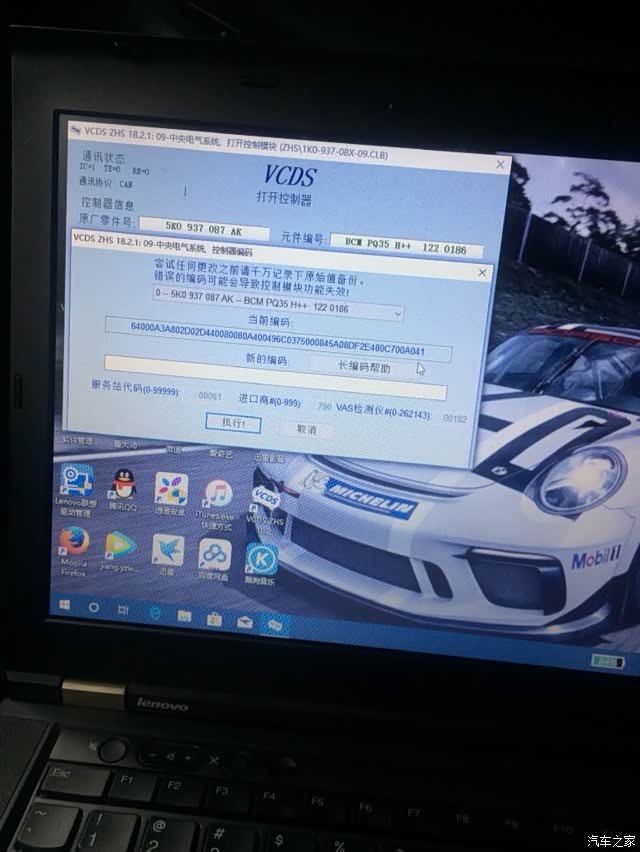Expand the controller module dropdown list
The height and width of the screenshot is (852, 640).
pos(398,314)
